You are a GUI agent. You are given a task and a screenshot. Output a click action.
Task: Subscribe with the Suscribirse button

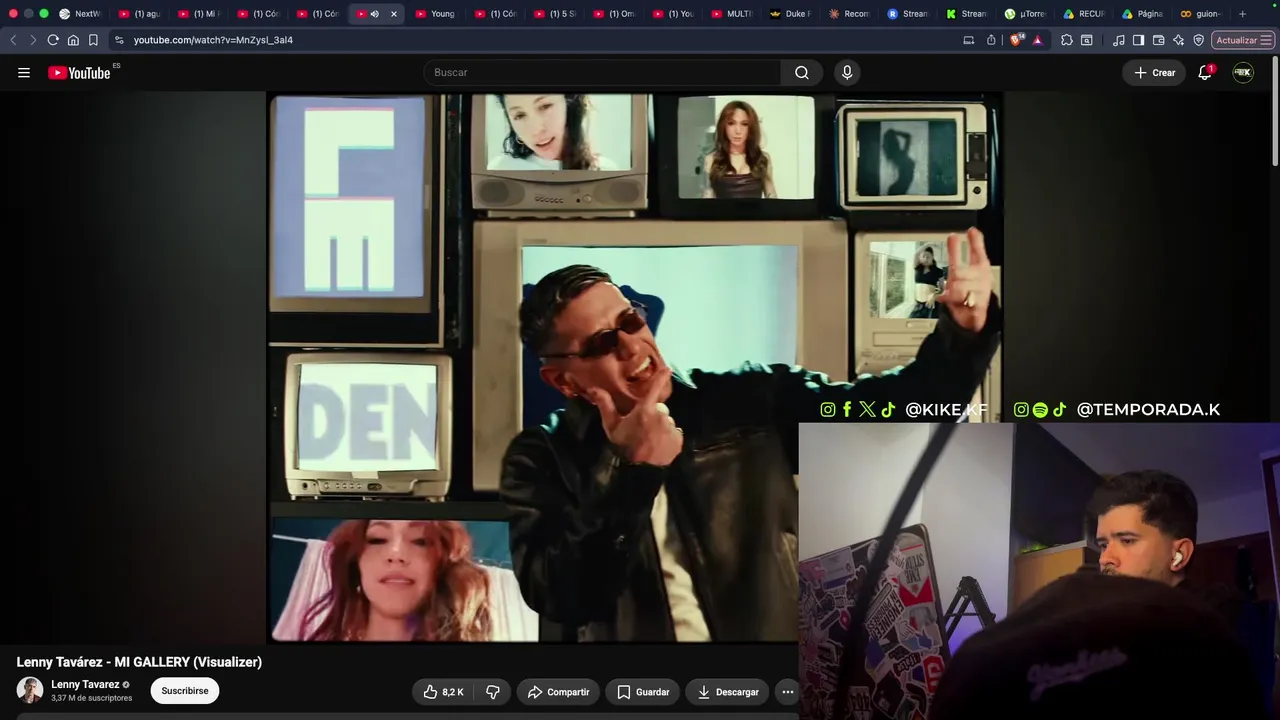click(x=185, y=691)
